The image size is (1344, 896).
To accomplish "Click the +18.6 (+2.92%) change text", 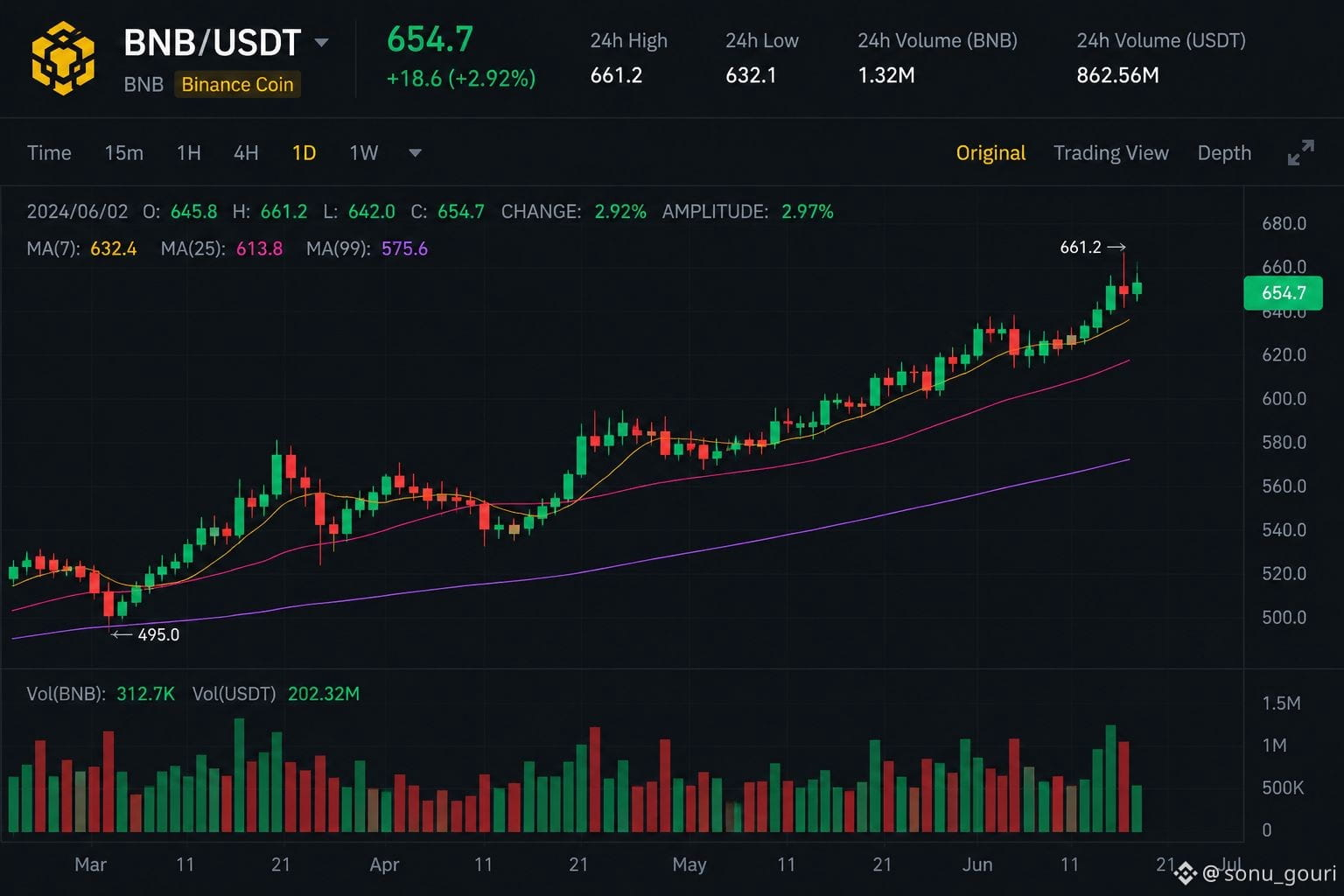I will [x=461, y=79].
